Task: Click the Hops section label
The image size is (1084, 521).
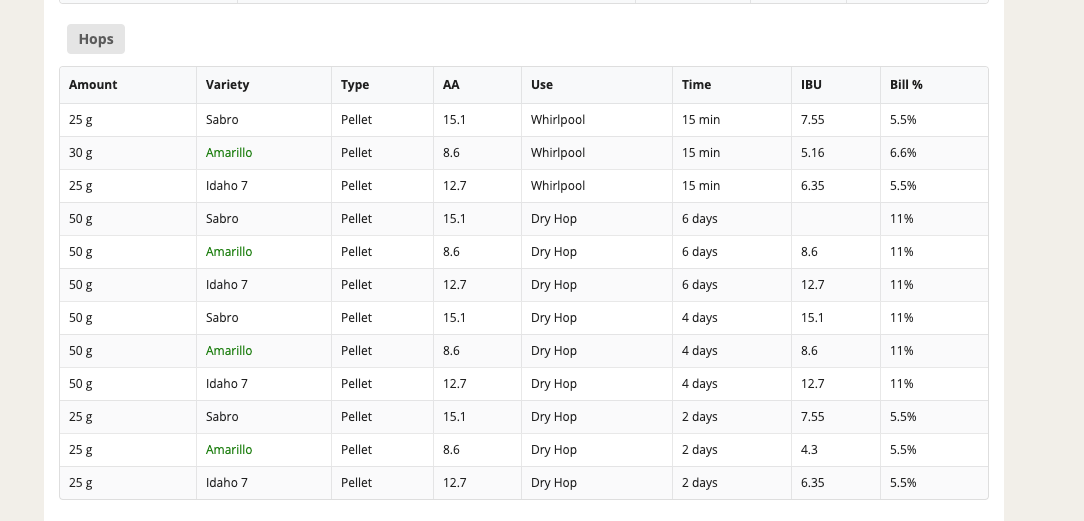Action: coord(95,39)
